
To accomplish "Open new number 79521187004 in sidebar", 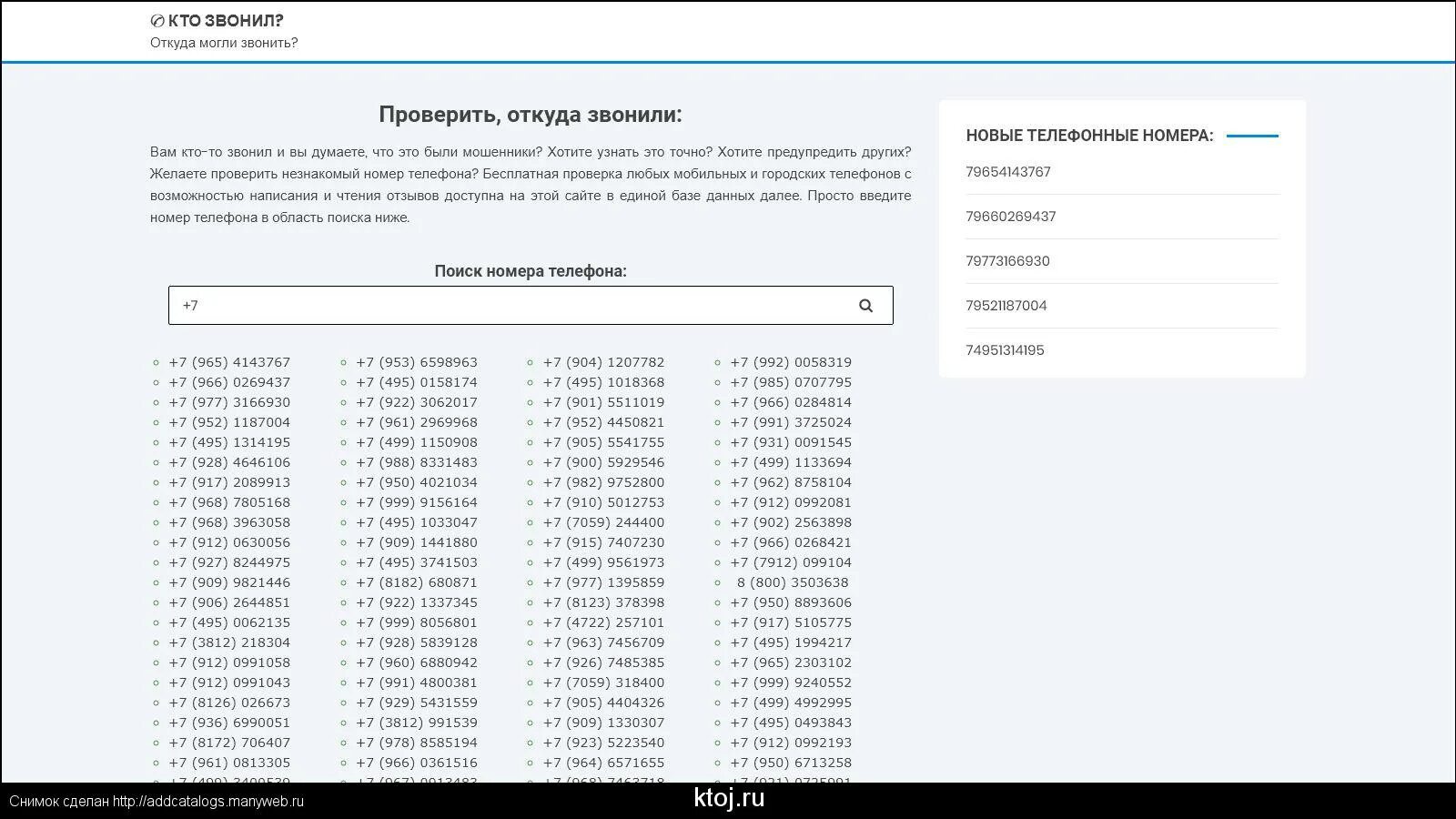I will [x=1006, y=306].
